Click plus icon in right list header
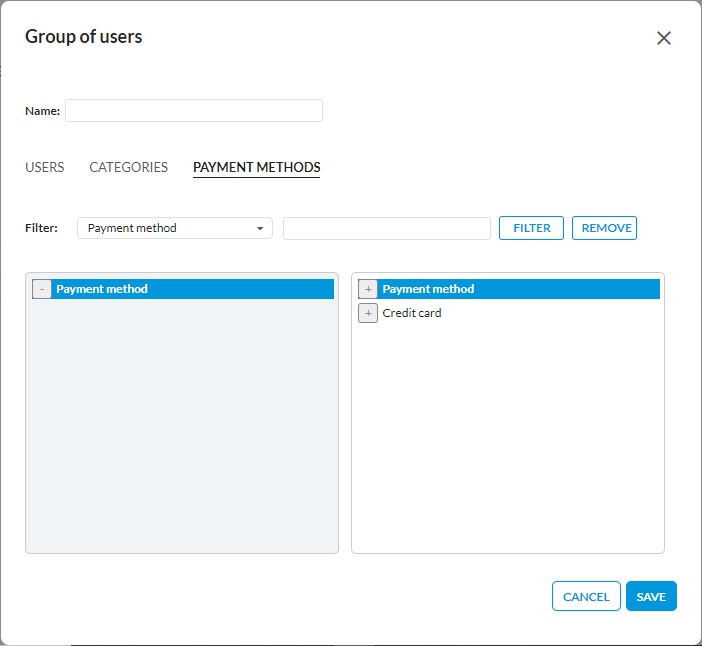The image size is (702, 646). [368, 289]
